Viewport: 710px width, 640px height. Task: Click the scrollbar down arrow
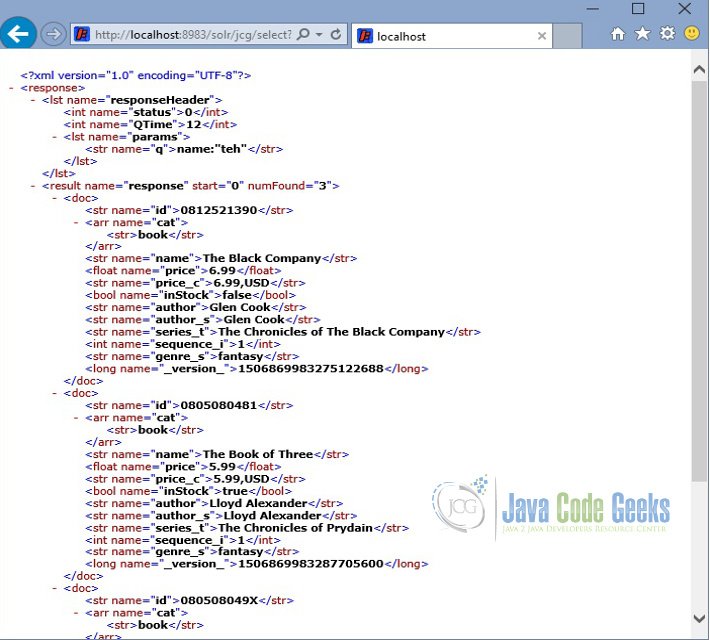[699, 619]
